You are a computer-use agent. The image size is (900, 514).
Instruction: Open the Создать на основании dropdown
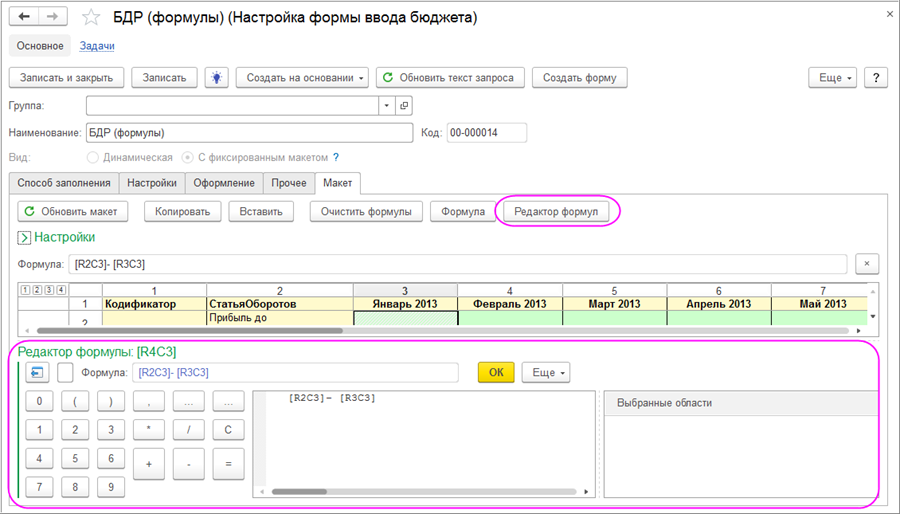302,78
